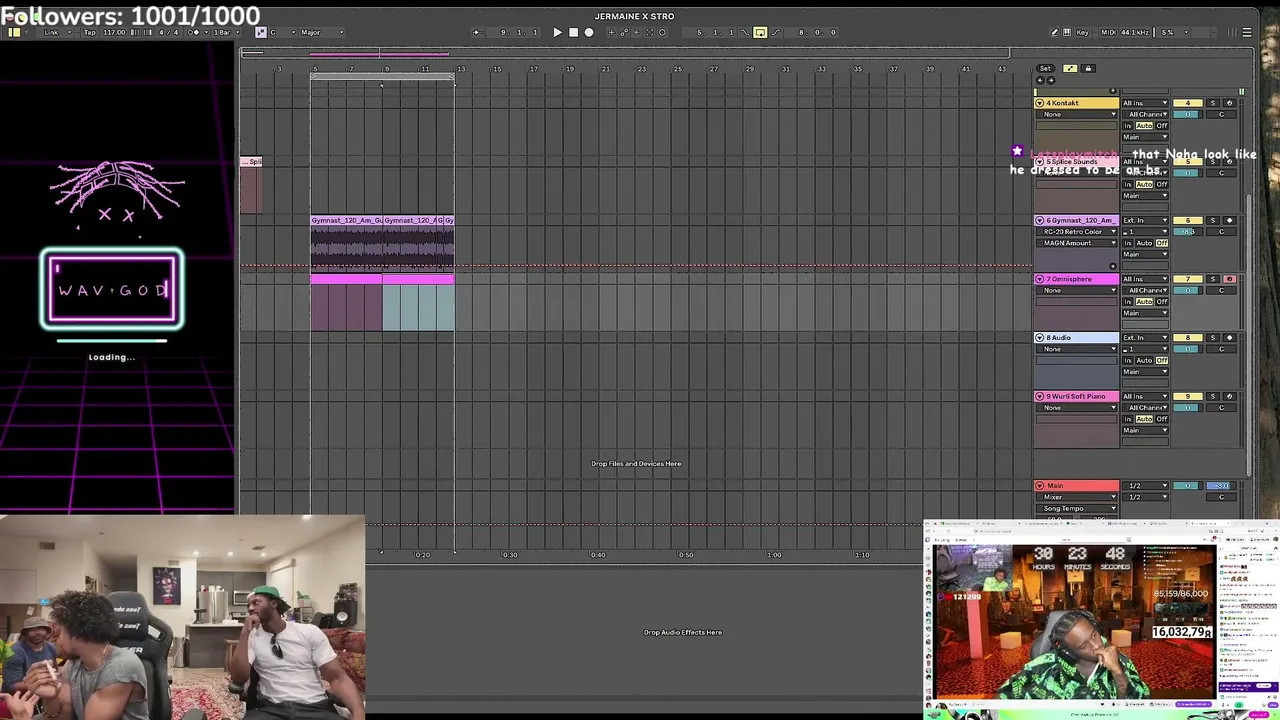Viewport: 1280px width, 720px height.
Task: Disarm the 7 Omnisphere record arm button
Action: click(1230, 279)
